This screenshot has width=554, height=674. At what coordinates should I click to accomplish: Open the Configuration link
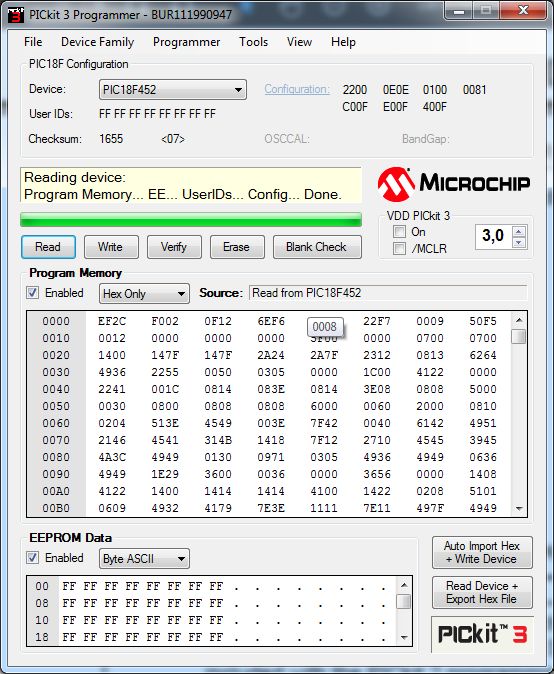[297, 89]
